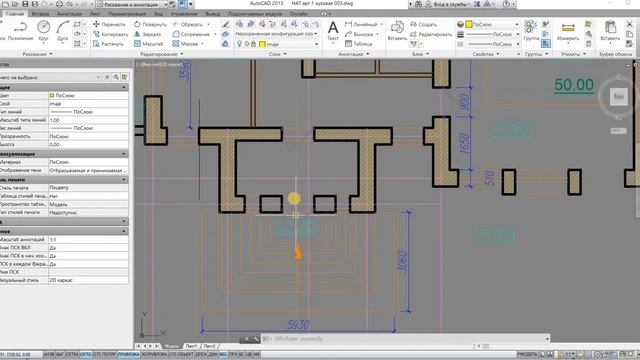Select the Circle (Круг) tool
This screenshot has height=360, width=640.
tap(43, 32)
